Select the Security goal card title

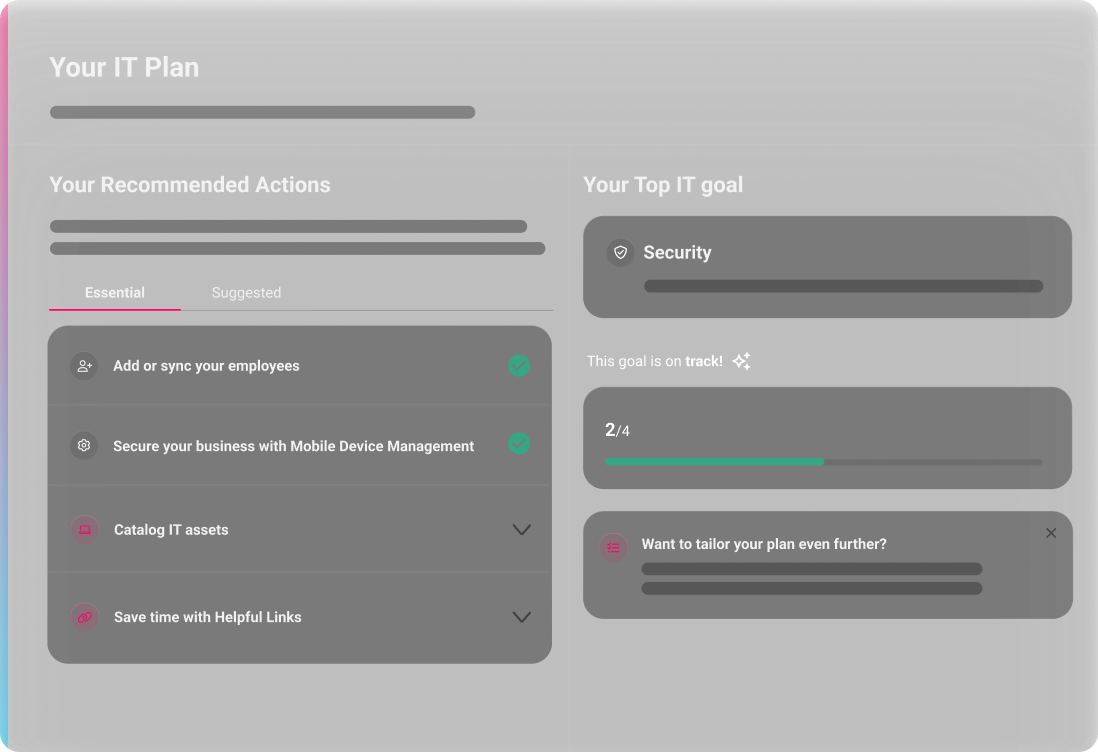tap(677, 253)
